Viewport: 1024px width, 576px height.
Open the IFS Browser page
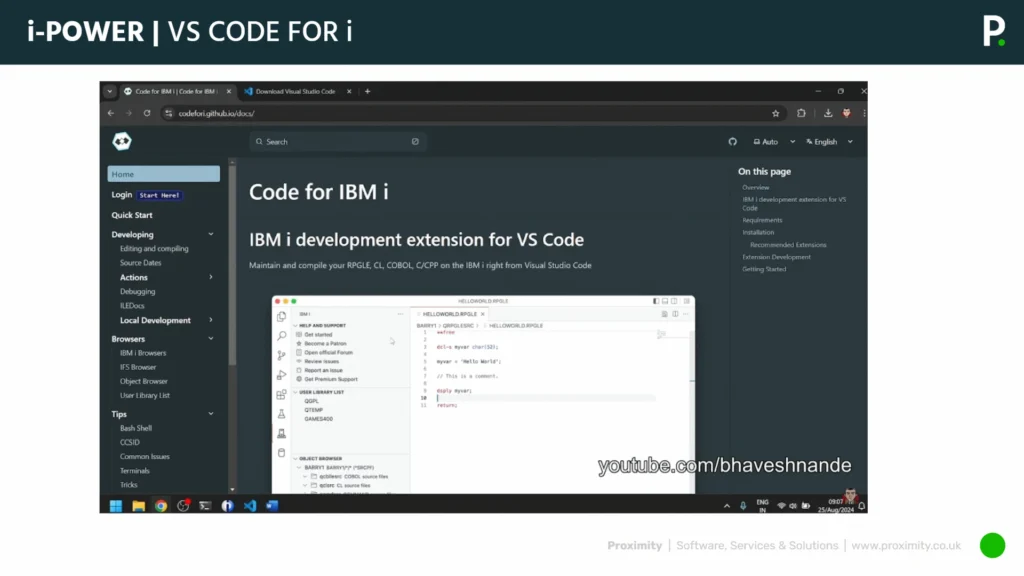point(138,367)
